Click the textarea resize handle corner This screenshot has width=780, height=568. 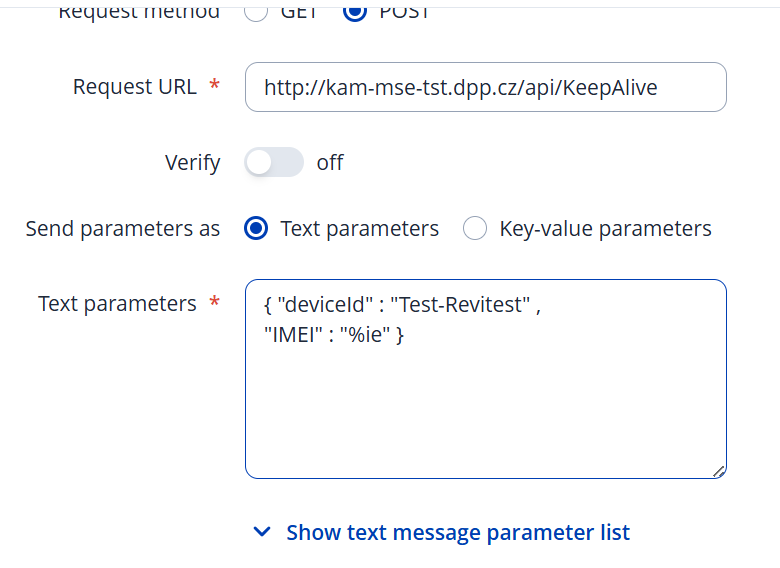click(718, 470)
